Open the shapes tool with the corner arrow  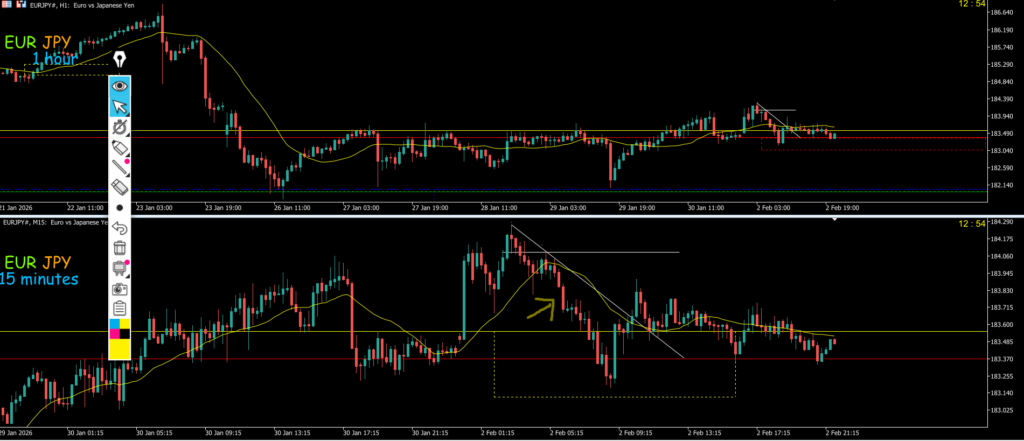120,128
